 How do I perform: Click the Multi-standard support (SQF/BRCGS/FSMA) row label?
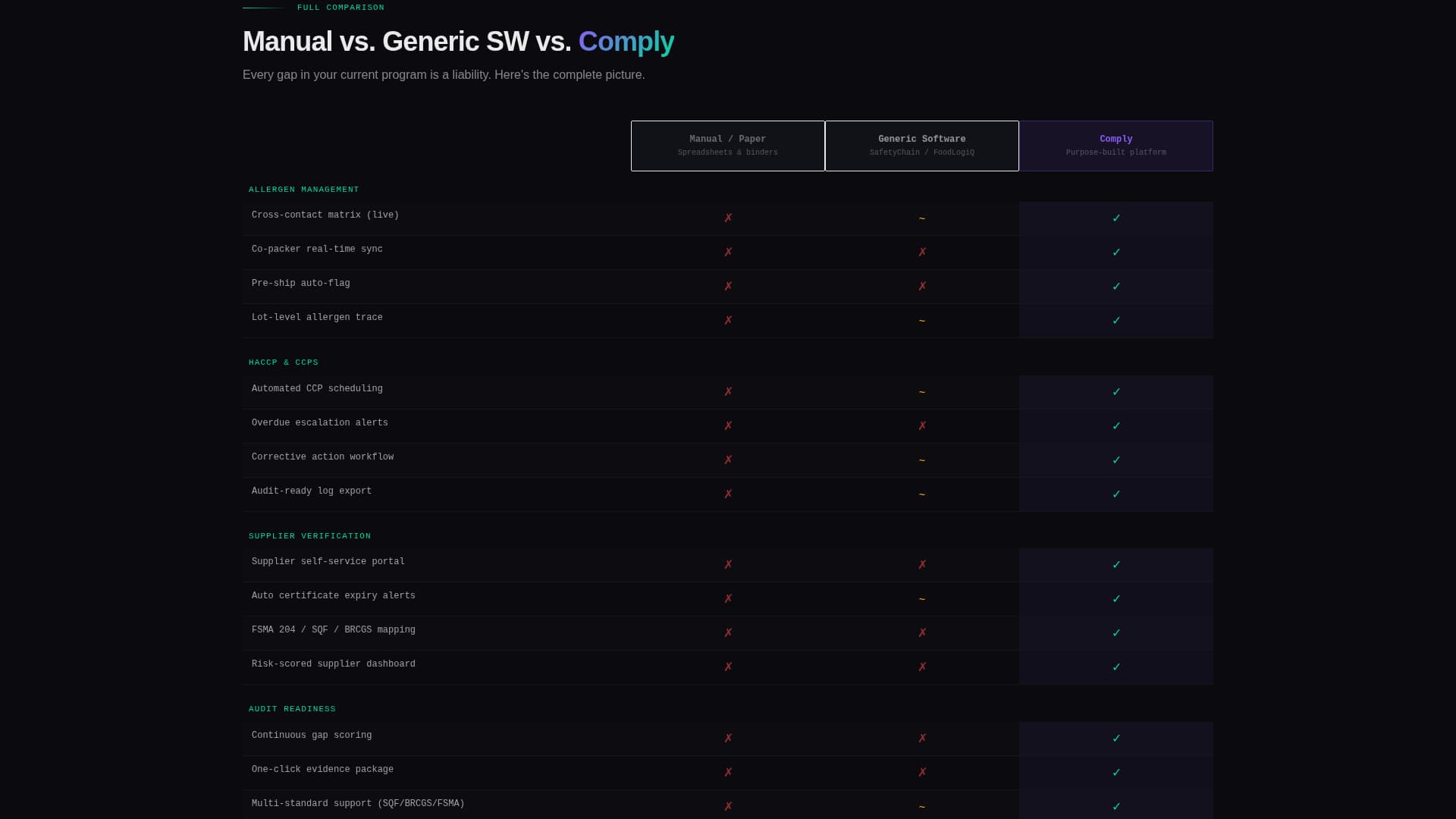click(358, 804)
